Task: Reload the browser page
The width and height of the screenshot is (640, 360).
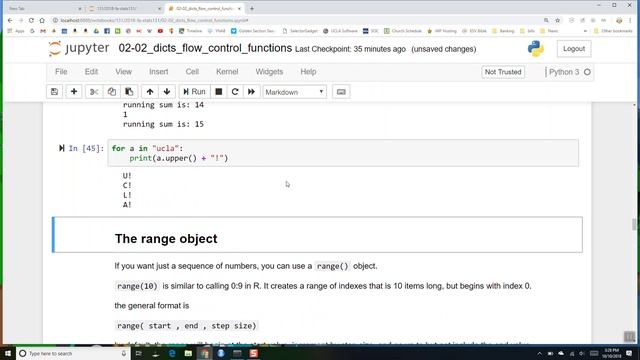Action: click(x=31, y=20)
